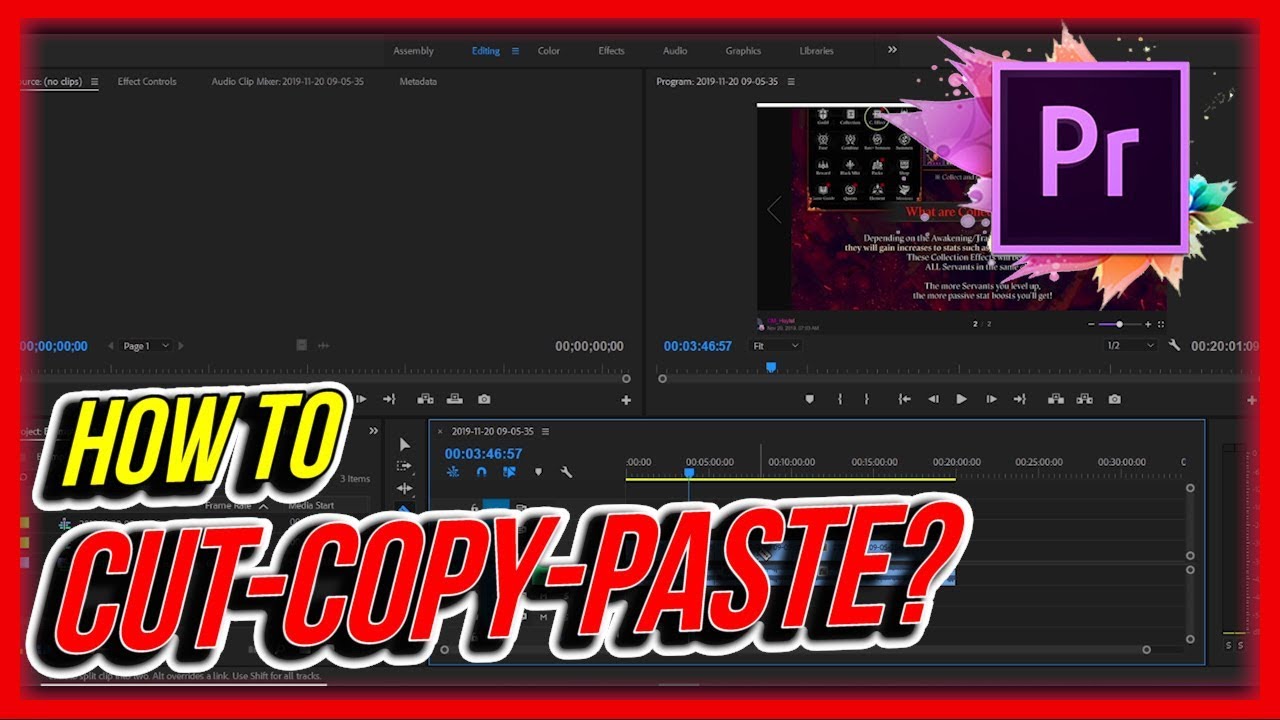Open Source monitor button editor plus

(x=626, y=400)
